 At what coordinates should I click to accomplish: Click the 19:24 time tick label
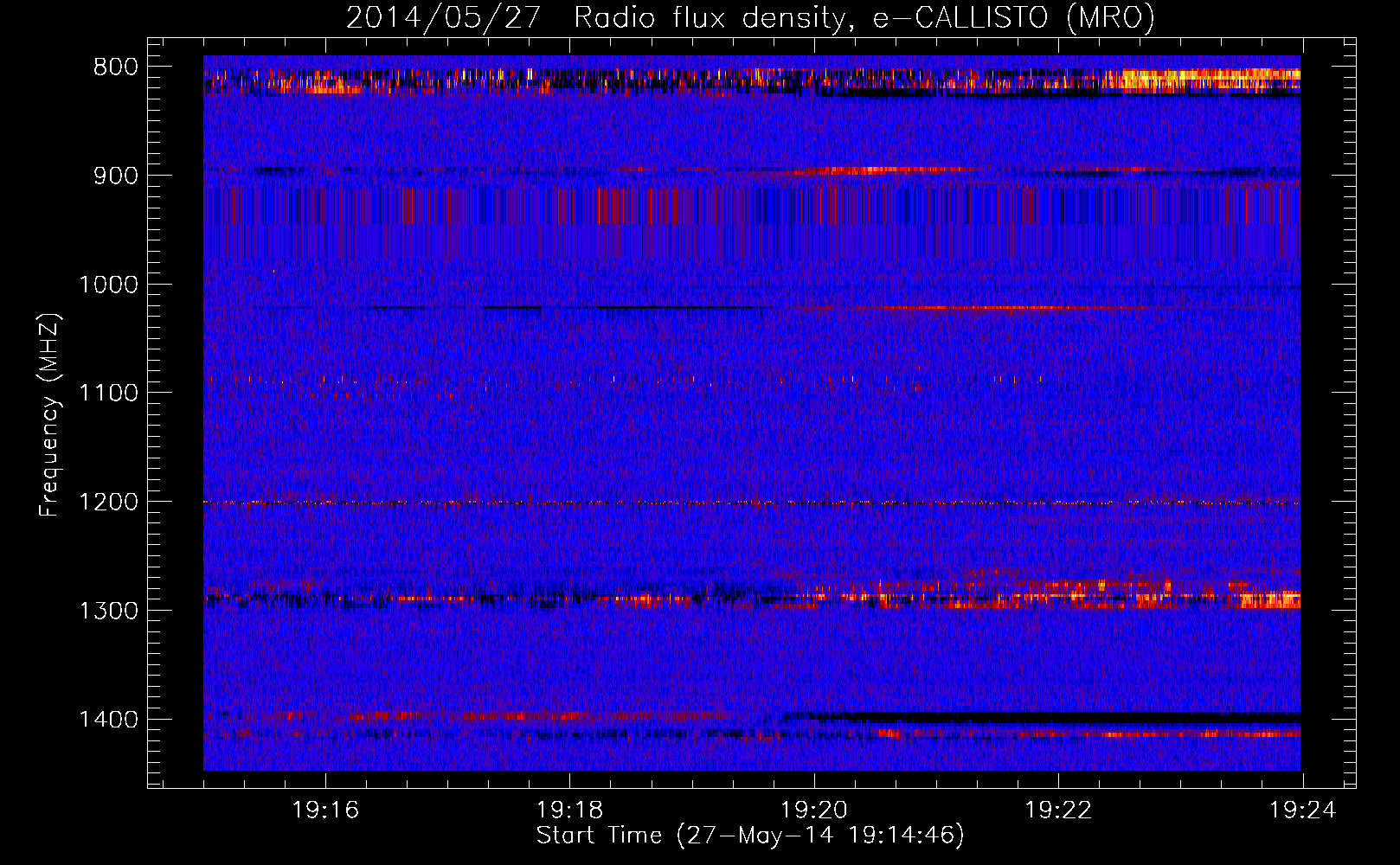pos(1302,811)
